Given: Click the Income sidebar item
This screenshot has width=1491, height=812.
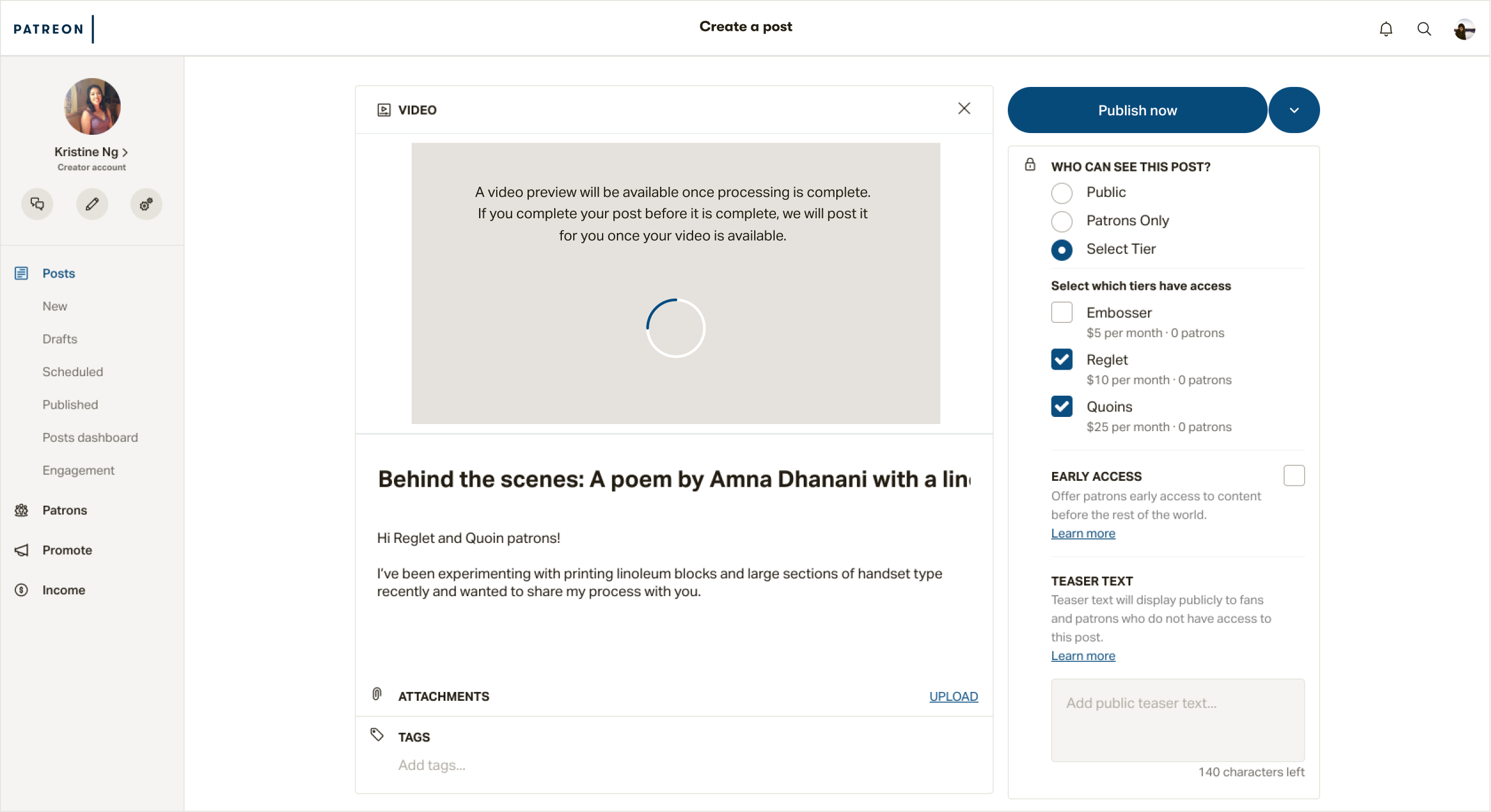Looking at the screenshot, I should point(63,590).
